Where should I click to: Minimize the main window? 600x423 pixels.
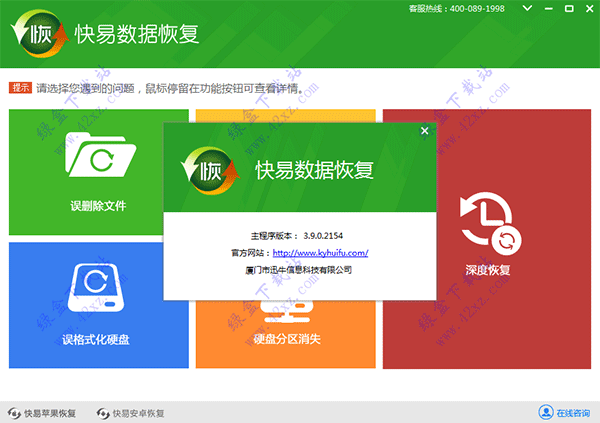pyautogui.click(x=549, y=8)
